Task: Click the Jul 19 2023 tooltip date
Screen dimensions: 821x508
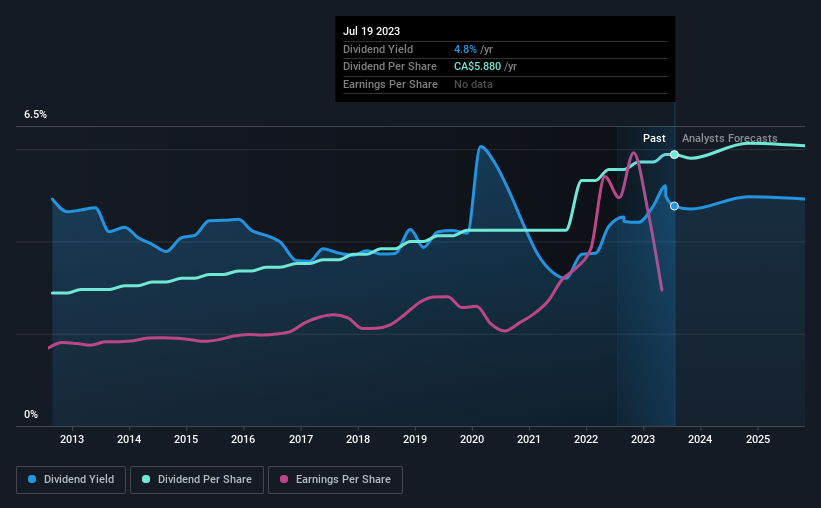Action: [371, 31]
